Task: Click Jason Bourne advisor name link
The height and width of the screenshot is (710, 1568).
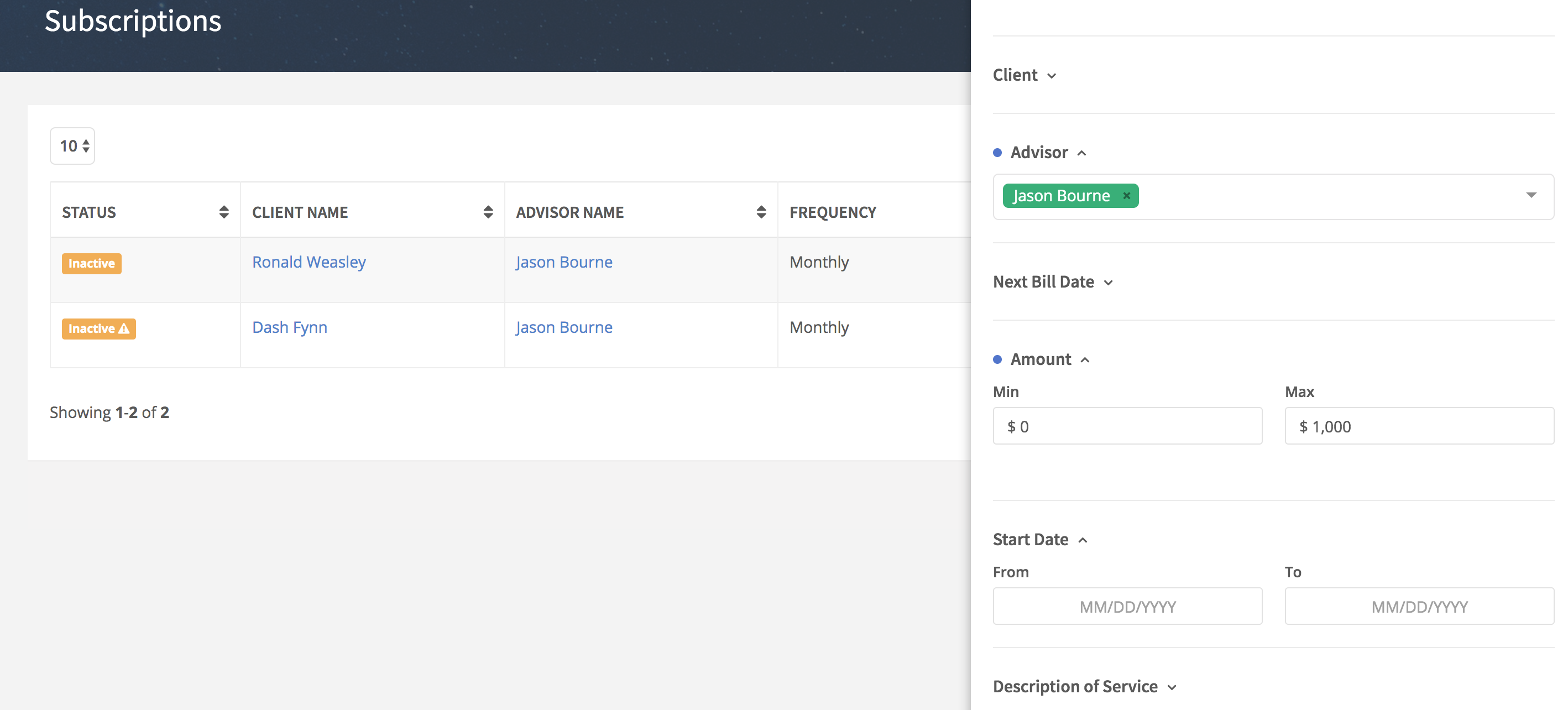Action: [x=563, y=262]
